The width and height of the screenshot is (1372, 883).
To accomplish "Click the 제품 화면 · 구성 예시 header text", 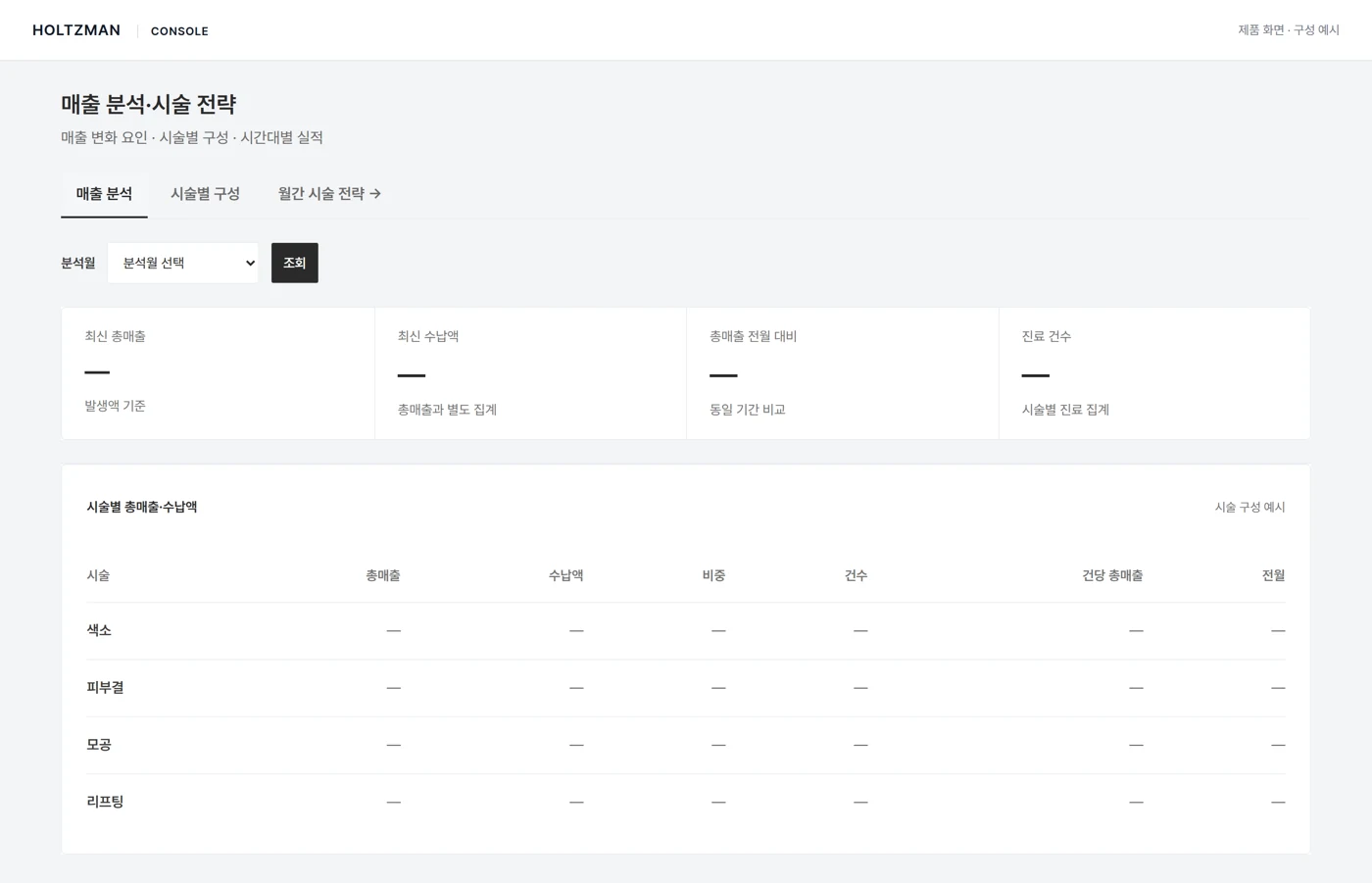I will (1289, 30).
